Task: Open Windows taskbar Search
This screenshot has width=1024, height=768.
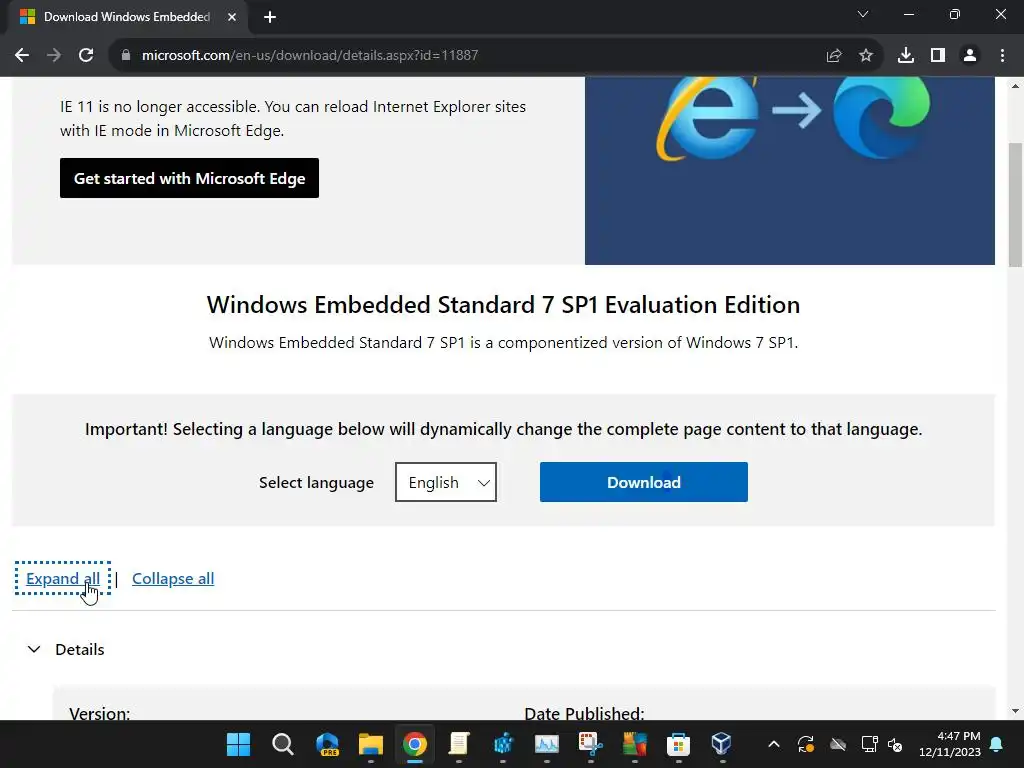Action: tap(283, 744)
